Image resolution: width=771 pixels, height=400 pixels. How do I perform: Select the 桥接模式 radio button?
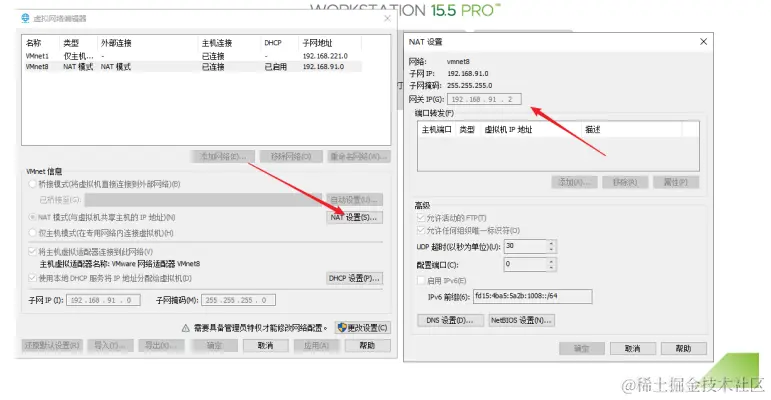pos(32,184)
